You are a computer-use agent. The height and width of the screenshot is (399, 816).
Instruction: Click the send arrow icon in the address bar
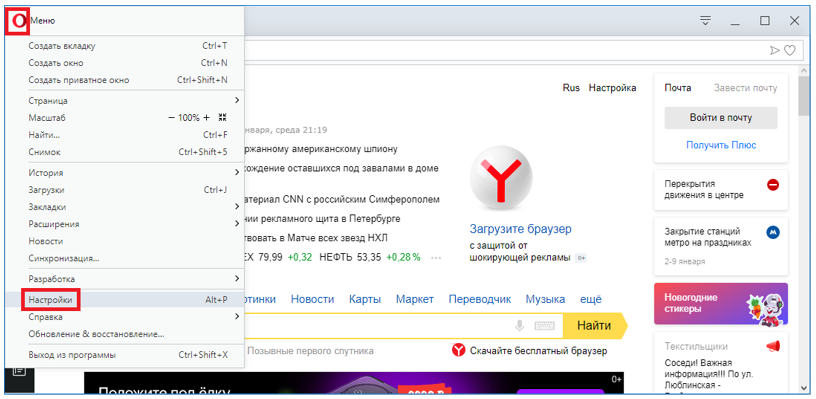point(775,50)
